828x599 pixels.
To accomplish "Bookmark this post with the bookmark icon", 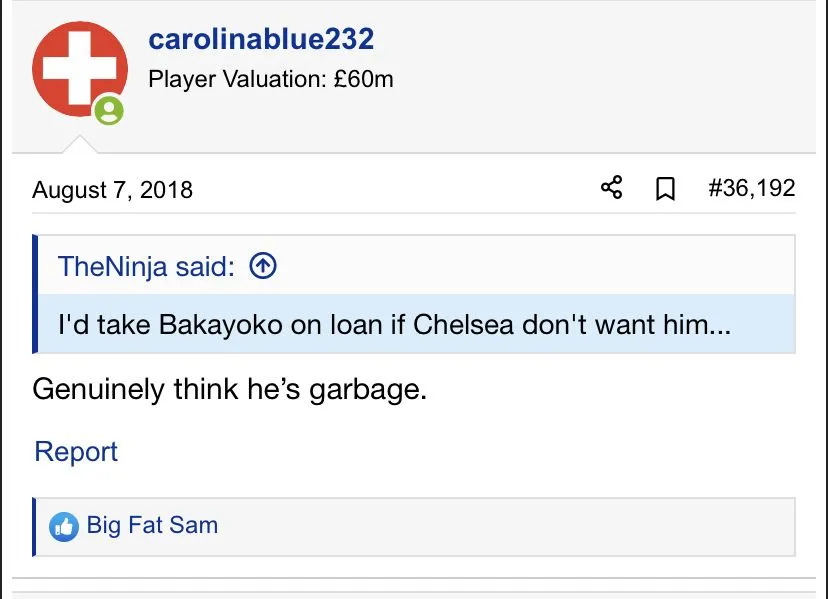I will pos(665,189).
